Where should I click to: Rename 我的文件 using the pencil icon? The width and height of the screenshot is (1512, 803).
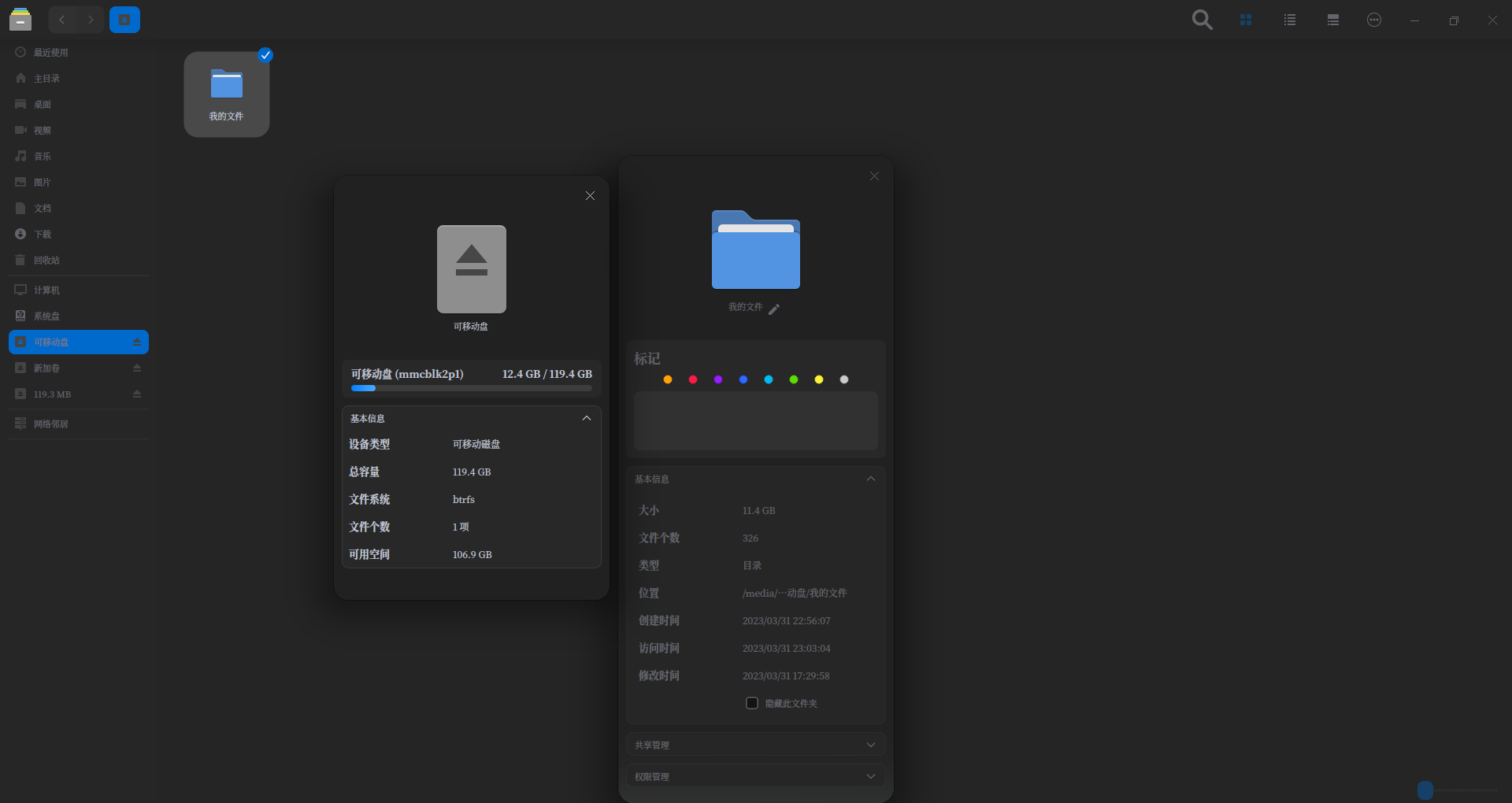click(775, 309)
